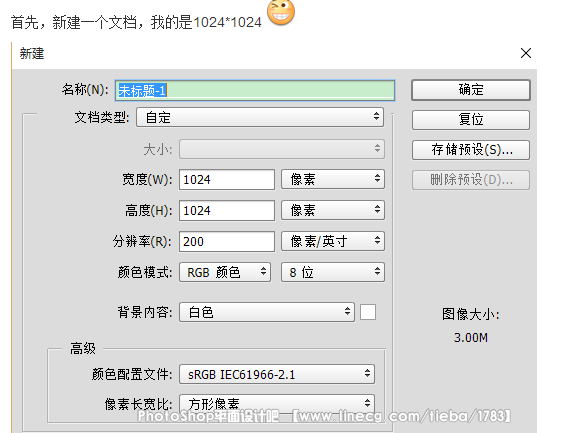The width and height of the screenshot is (561, 433).
Task: Click the 3.00M image size value
Action: tap(471, 337)
